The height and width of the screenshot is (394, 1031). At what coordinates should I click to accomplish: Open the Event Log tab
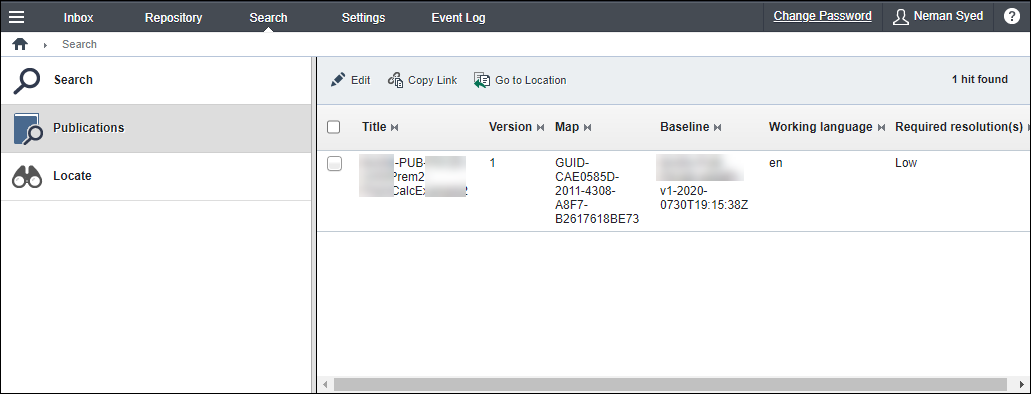[x=458, y=18]
